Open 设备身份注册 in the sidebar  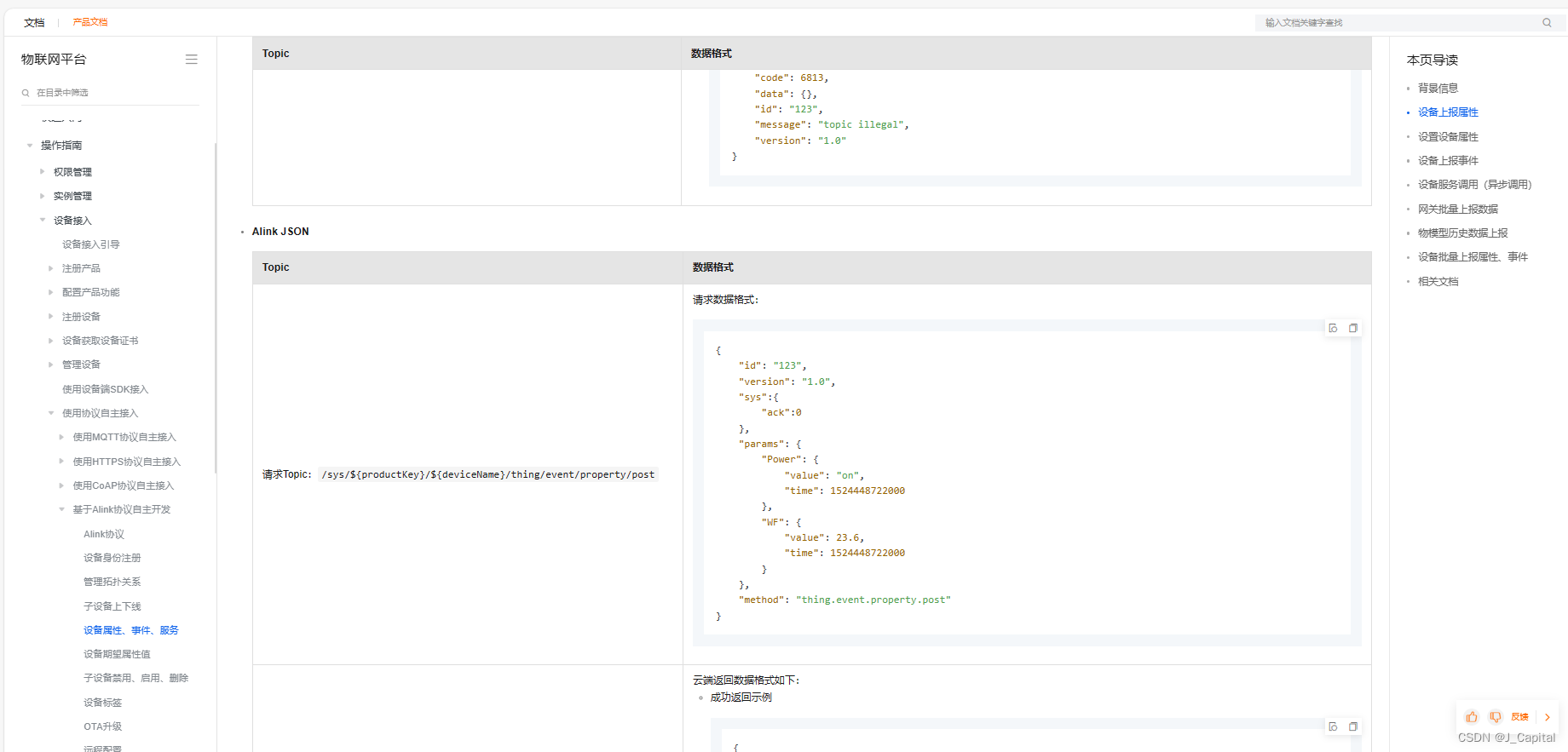coord(112,558)
